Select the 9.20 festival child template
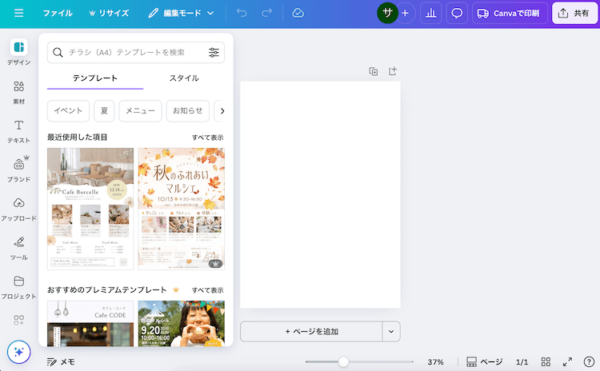600x371 pixels. click(181, 324)
